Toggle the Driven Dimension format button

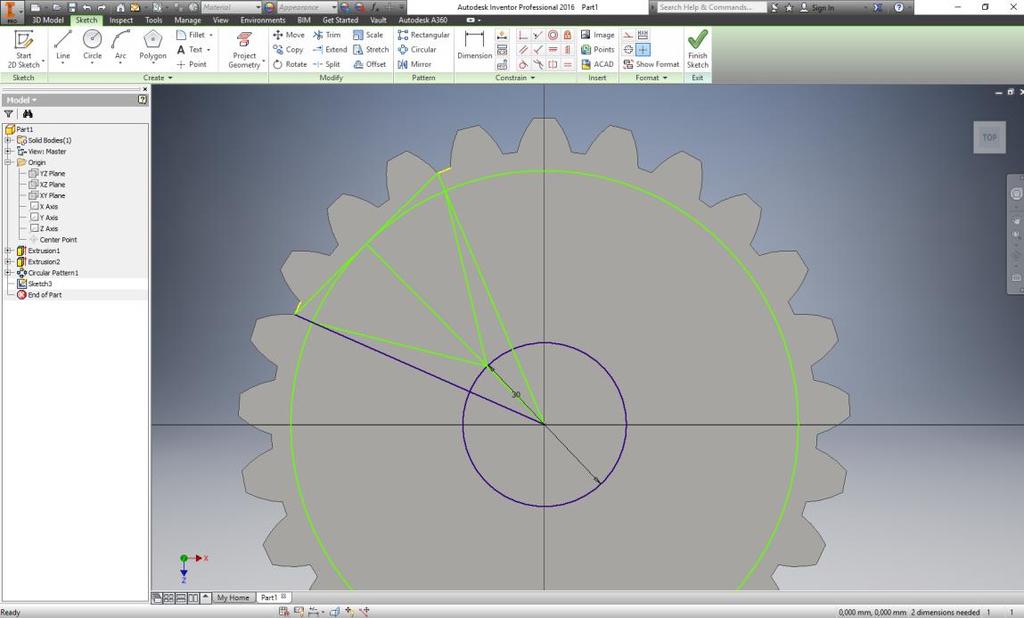tap(643, 35)
